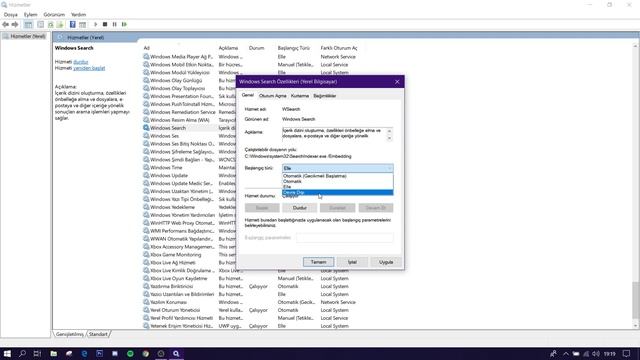Switch to the Genişletilmiş view tab
The image size is (640, 360).
69,334
